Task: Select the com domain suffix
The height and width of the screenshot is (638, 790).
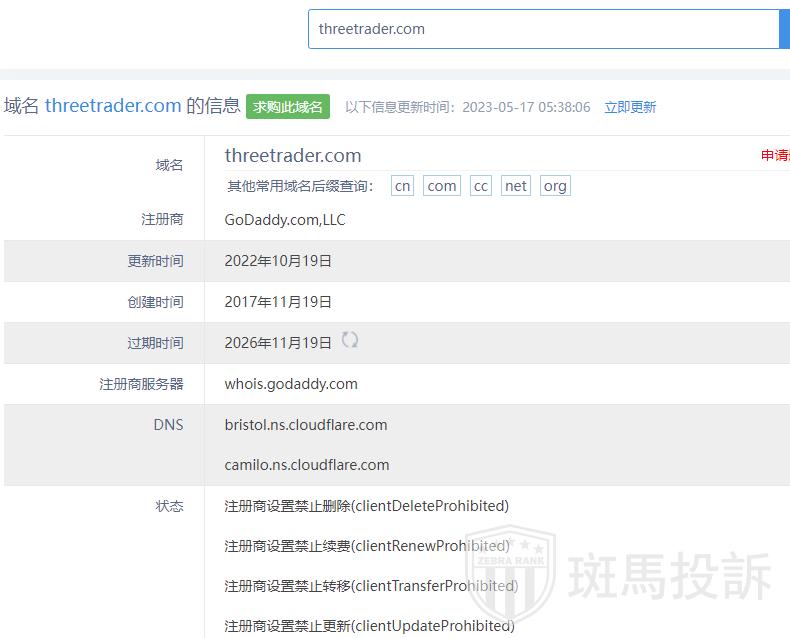Action: [x=441, y=186]
